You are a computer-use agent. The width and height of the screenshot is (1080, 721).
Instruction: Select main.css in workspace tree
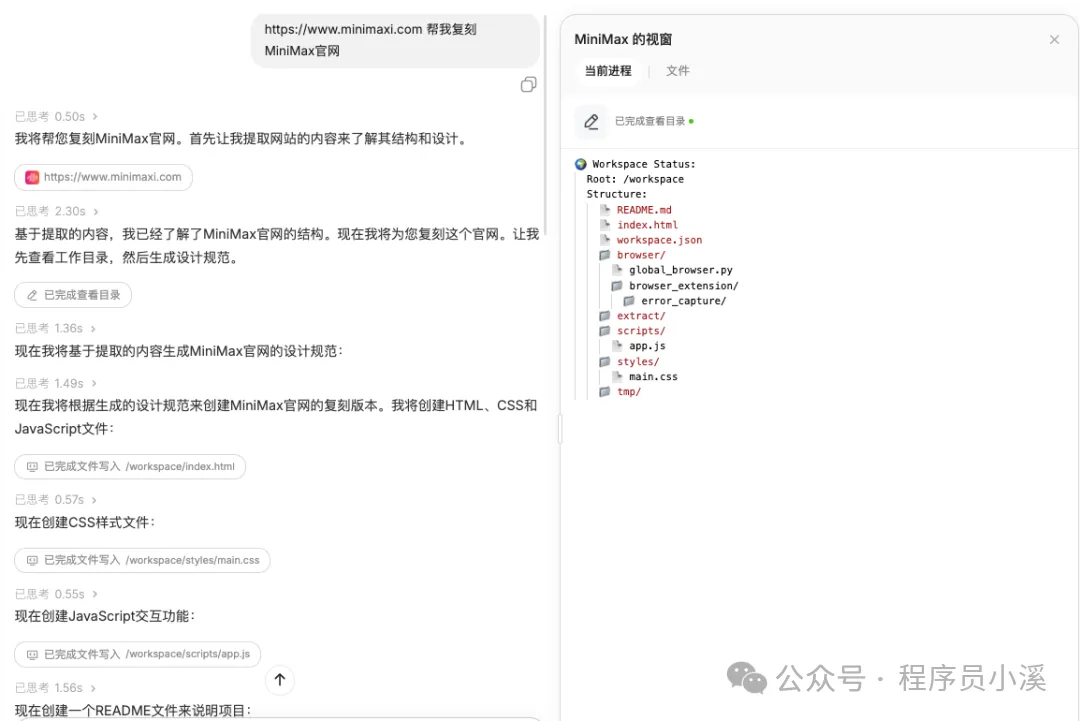653,377
